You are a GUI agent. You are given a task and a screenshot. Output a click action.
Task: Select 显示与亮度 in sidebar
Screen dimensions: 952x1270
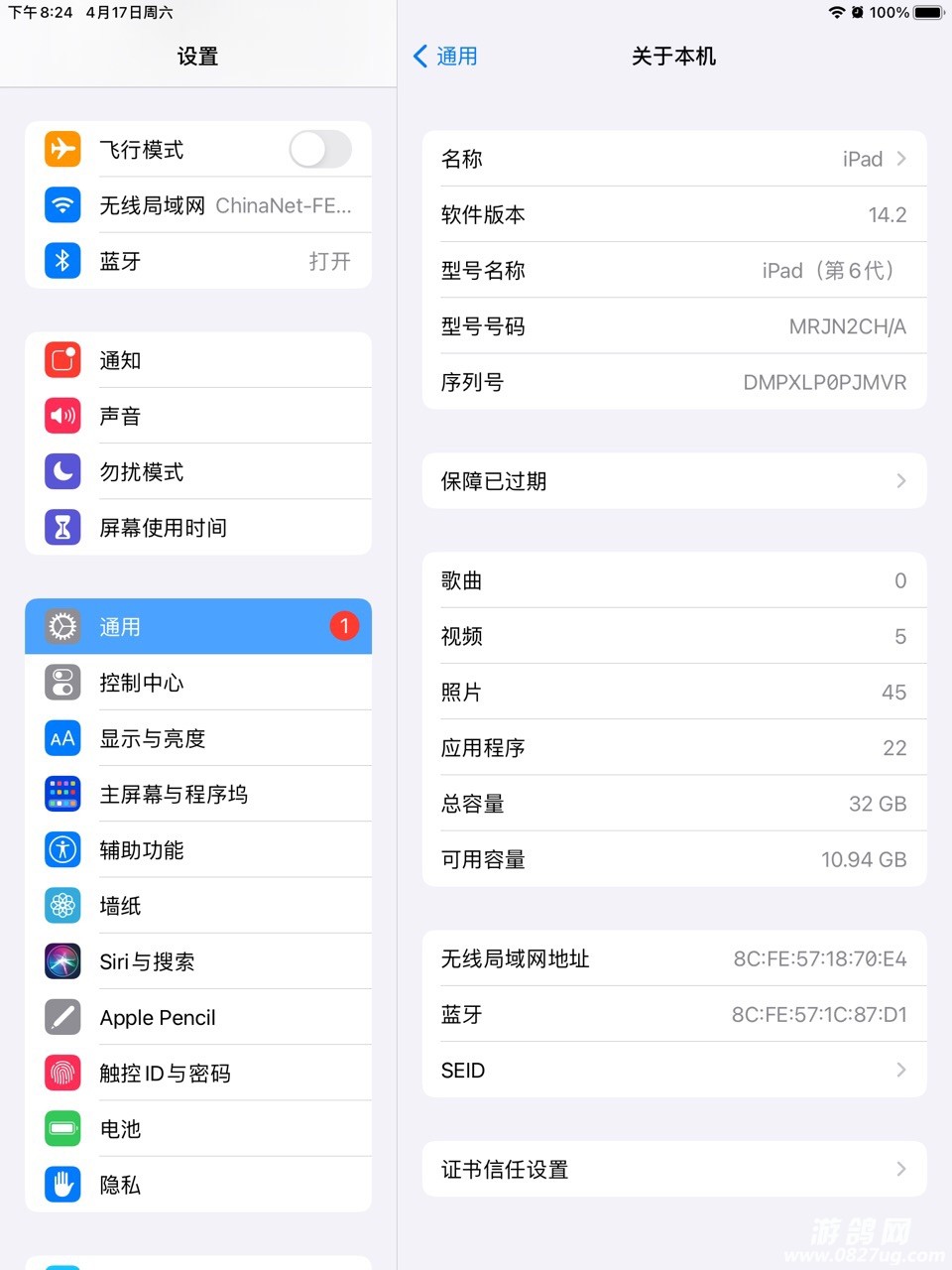[198, 738]
